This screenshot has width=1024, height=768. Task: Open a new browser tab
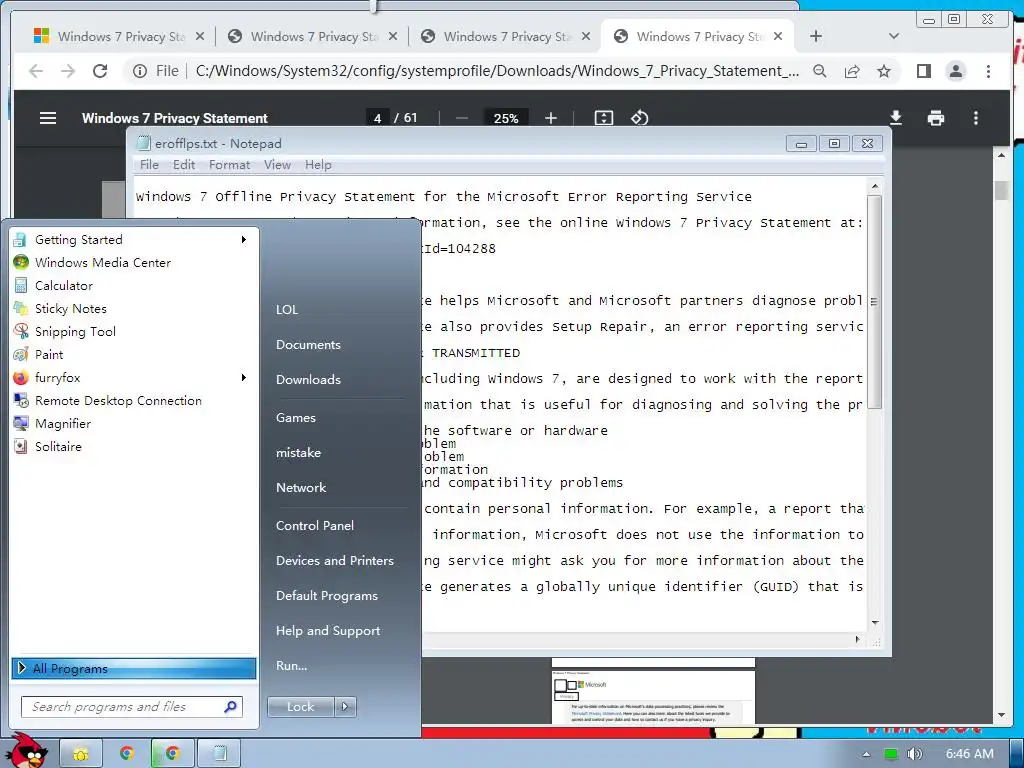[816, 37]
